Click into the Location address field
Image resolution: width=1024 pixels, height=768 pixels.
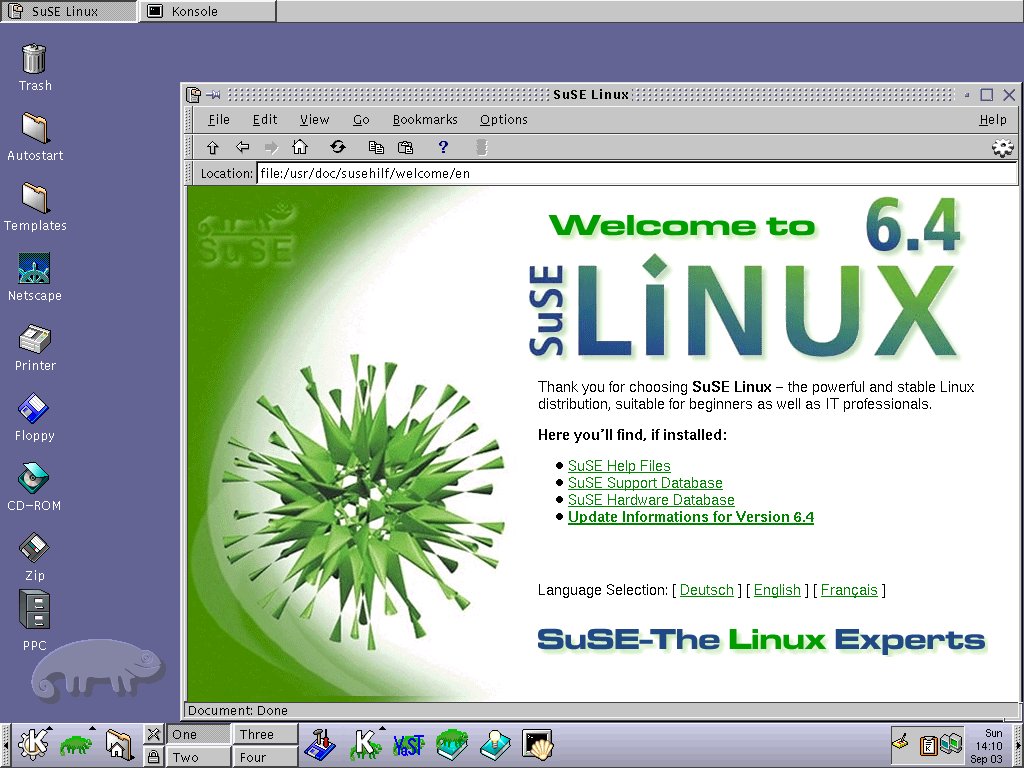pos(637,173)
